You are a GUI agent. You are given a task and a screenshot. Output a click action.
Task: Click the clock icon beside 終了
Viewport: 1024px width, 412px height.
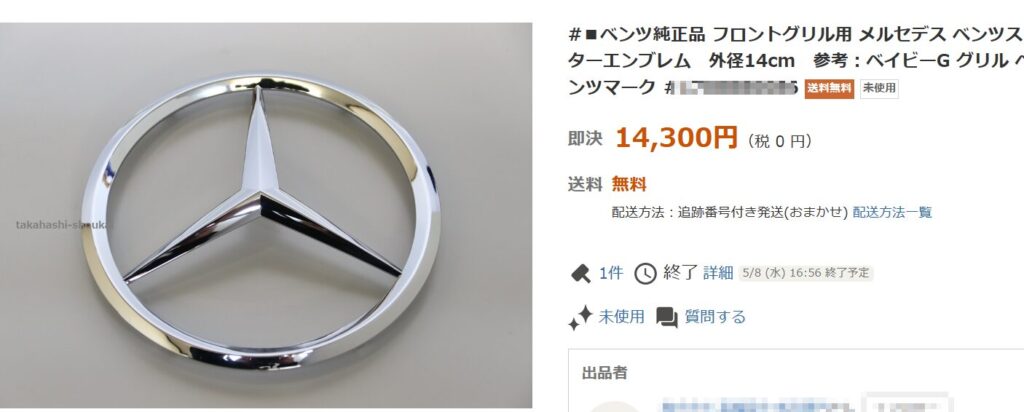tap(645, 274)
